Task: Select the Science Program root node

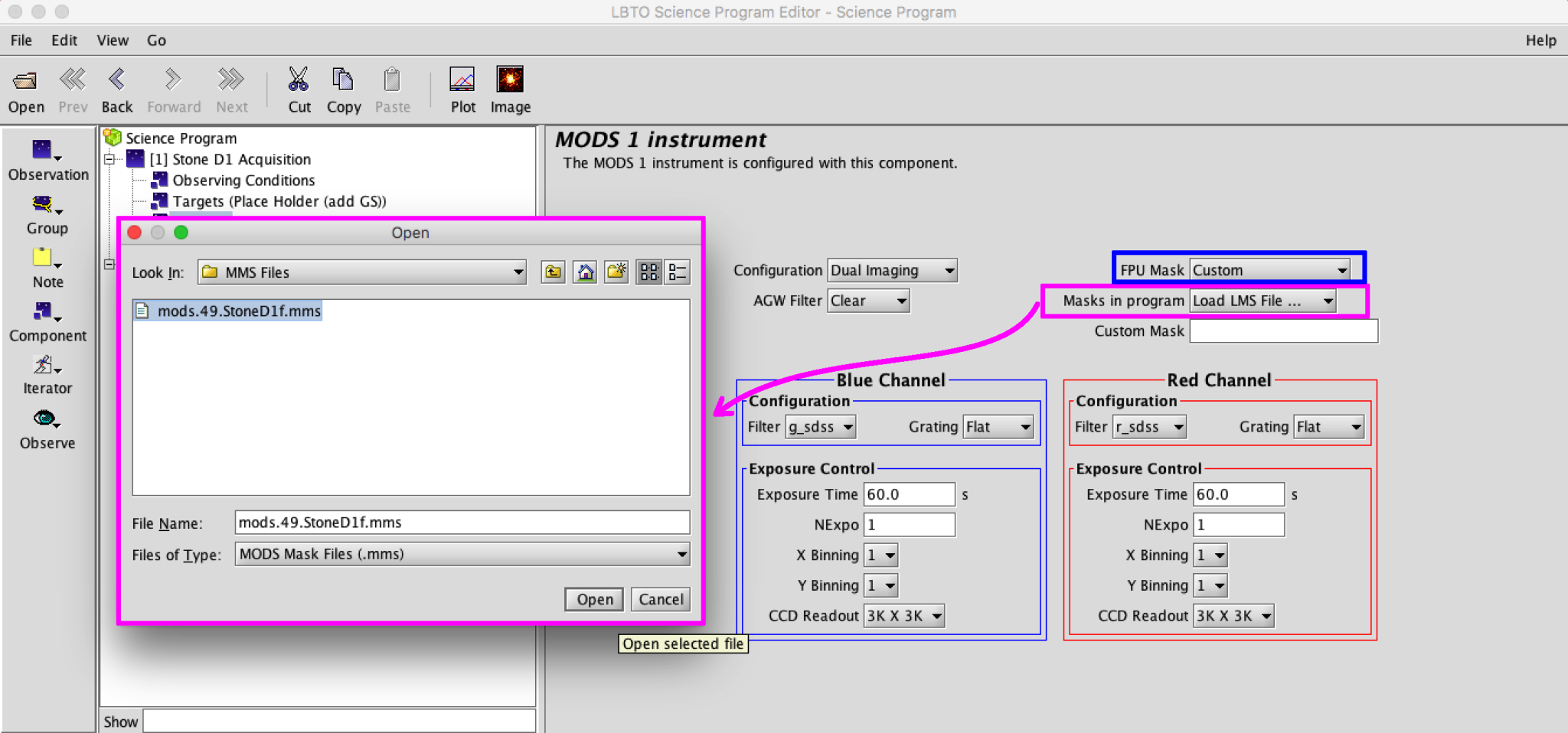Action: [181, 138]
